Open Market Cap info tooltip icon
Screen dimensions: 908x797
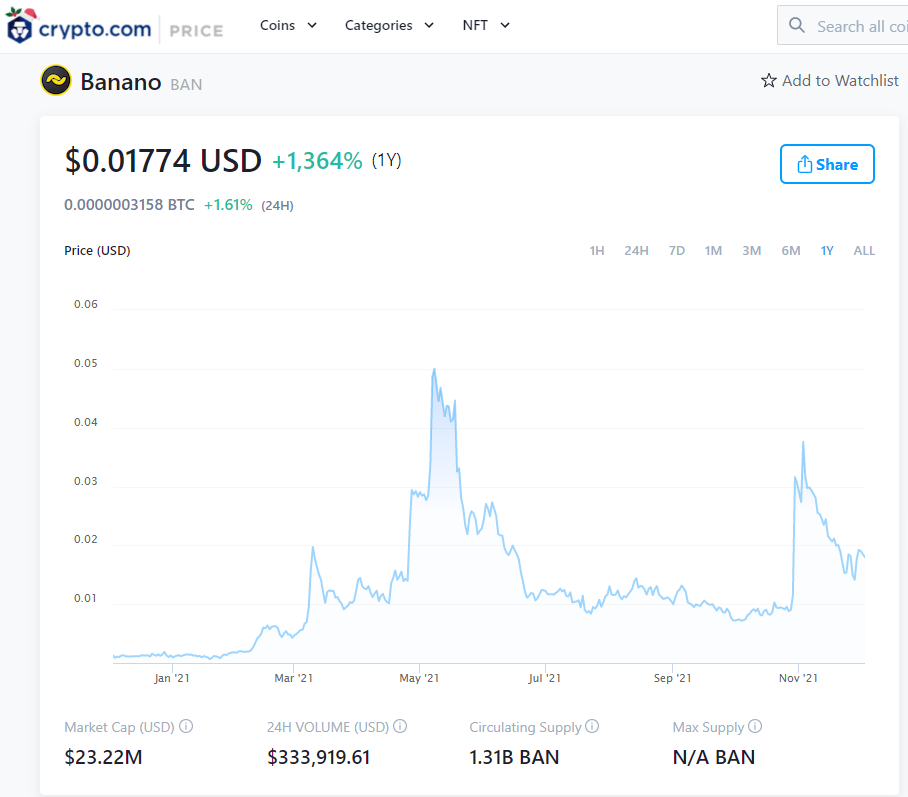tap(186, 726)
